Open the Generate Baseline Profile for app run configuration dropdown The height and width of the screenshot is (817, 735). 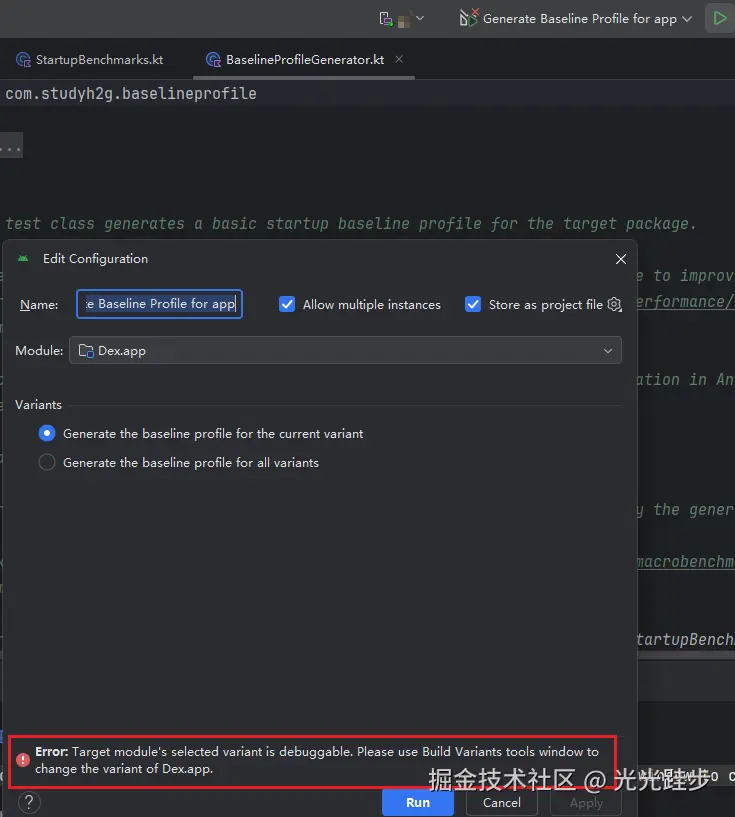click(x=576, y=19)
